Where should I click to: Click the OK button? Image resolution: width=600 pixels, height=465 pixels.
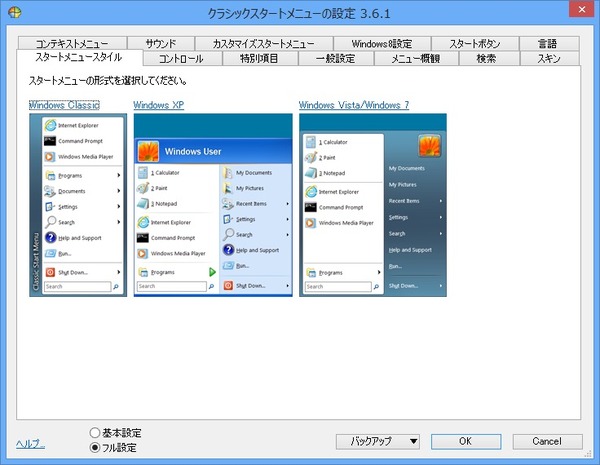tap(466, 441)
